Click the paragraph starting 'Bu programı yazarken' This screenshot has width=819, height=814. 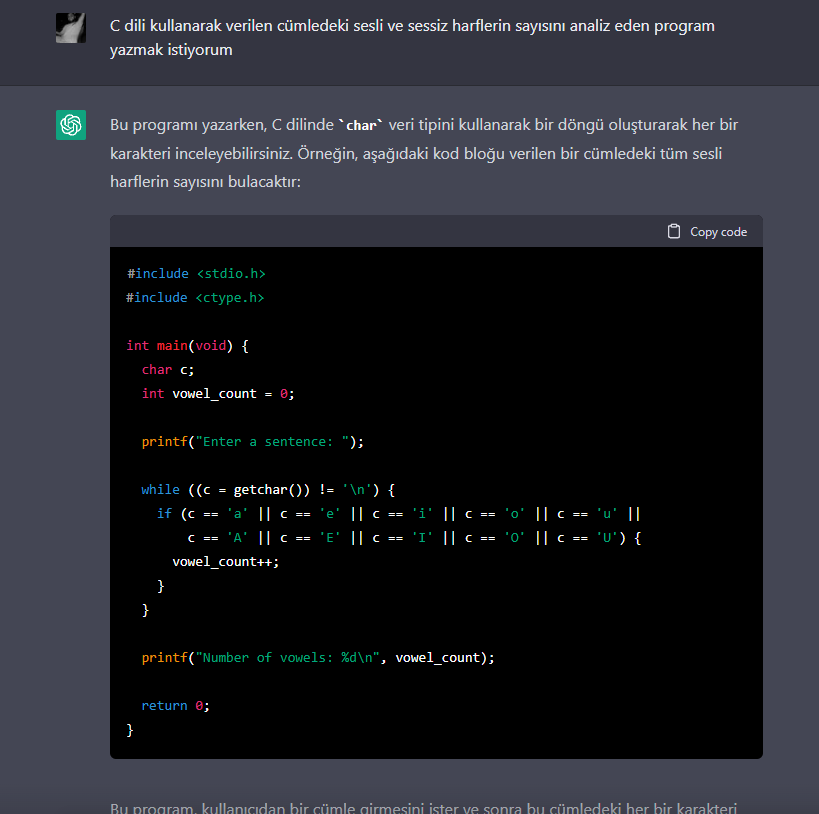424,153
